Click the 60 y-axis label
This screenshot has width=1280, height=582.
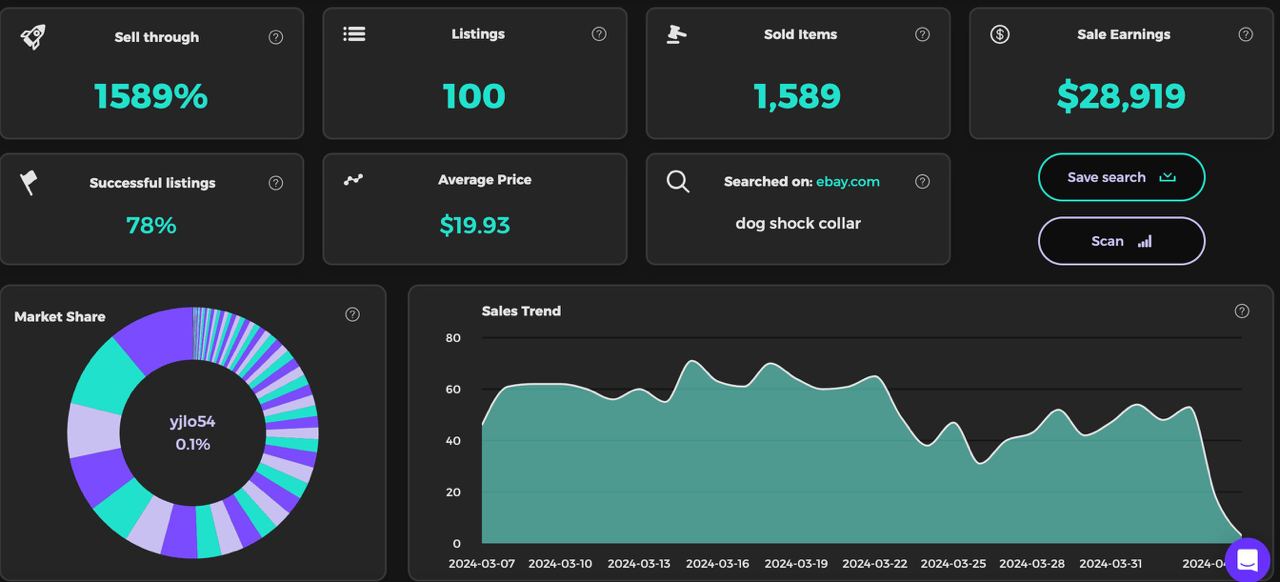[453, 389]
